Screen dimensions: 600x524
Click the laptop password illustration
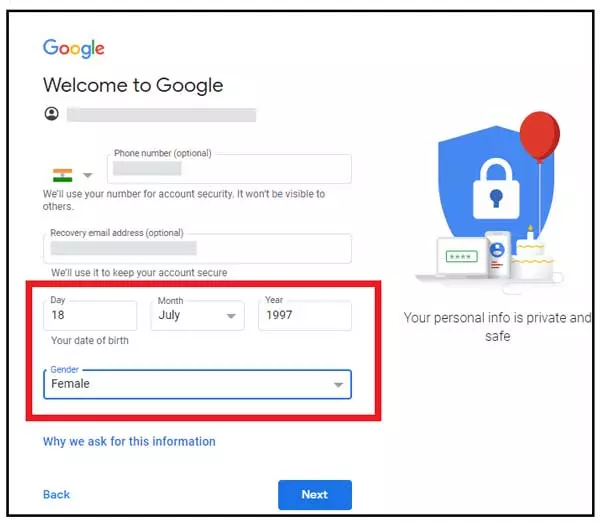tap(462, 256)
